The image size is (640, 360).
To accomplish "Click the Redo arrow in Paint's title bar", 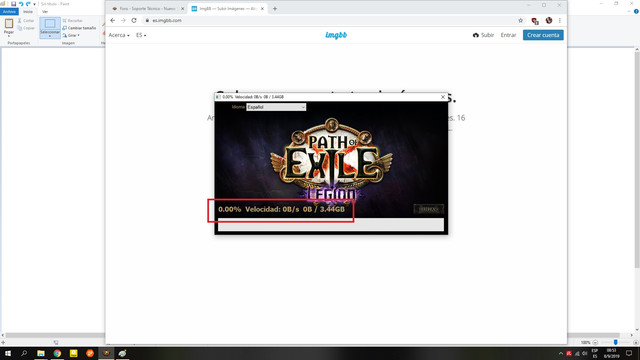I will [x=28, y=4].
